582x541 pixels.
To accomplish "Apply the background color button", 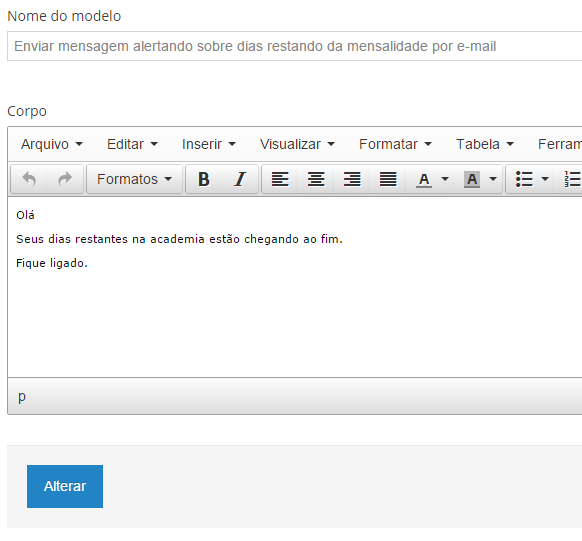I will 472,179.
